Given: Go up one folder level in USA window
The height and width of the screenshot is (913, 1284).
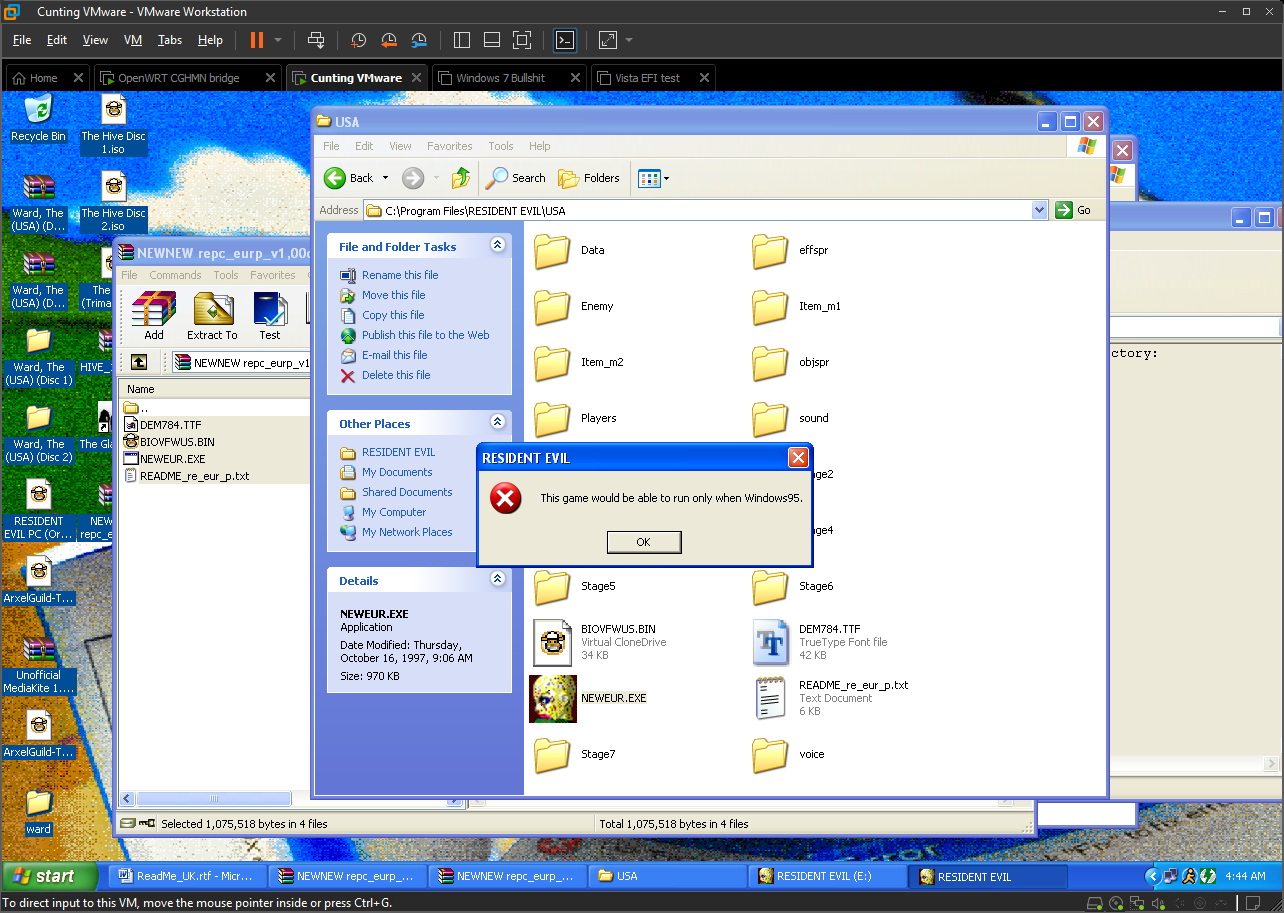Looking at the screenshot, I should click(461, 178).
